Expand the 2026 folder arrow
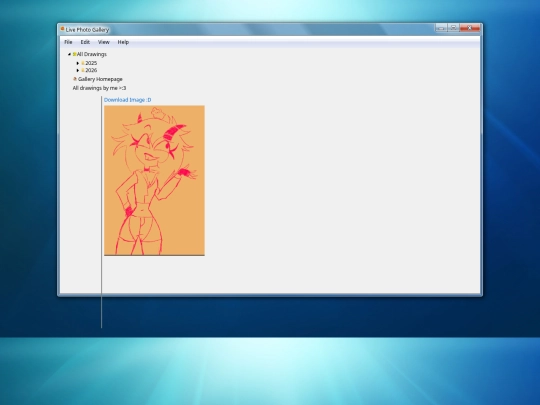The image size is (540, 405). point(78,70)
